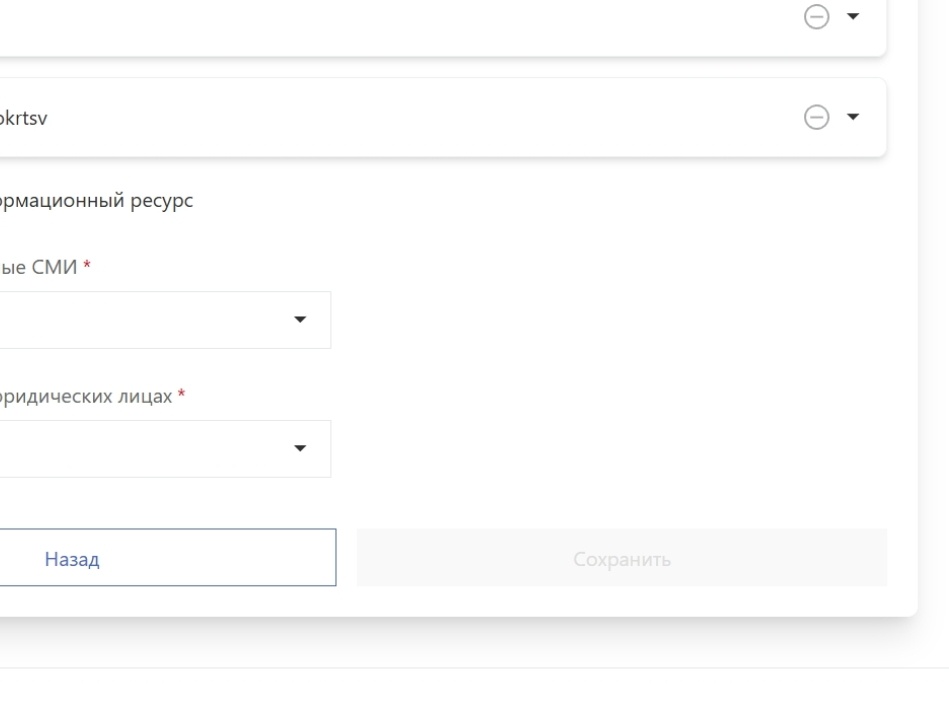Viewport: 949px width, 711px height.
Task: Click the Сохранить button
Action: pyautogui.click(x=621, y=558)
